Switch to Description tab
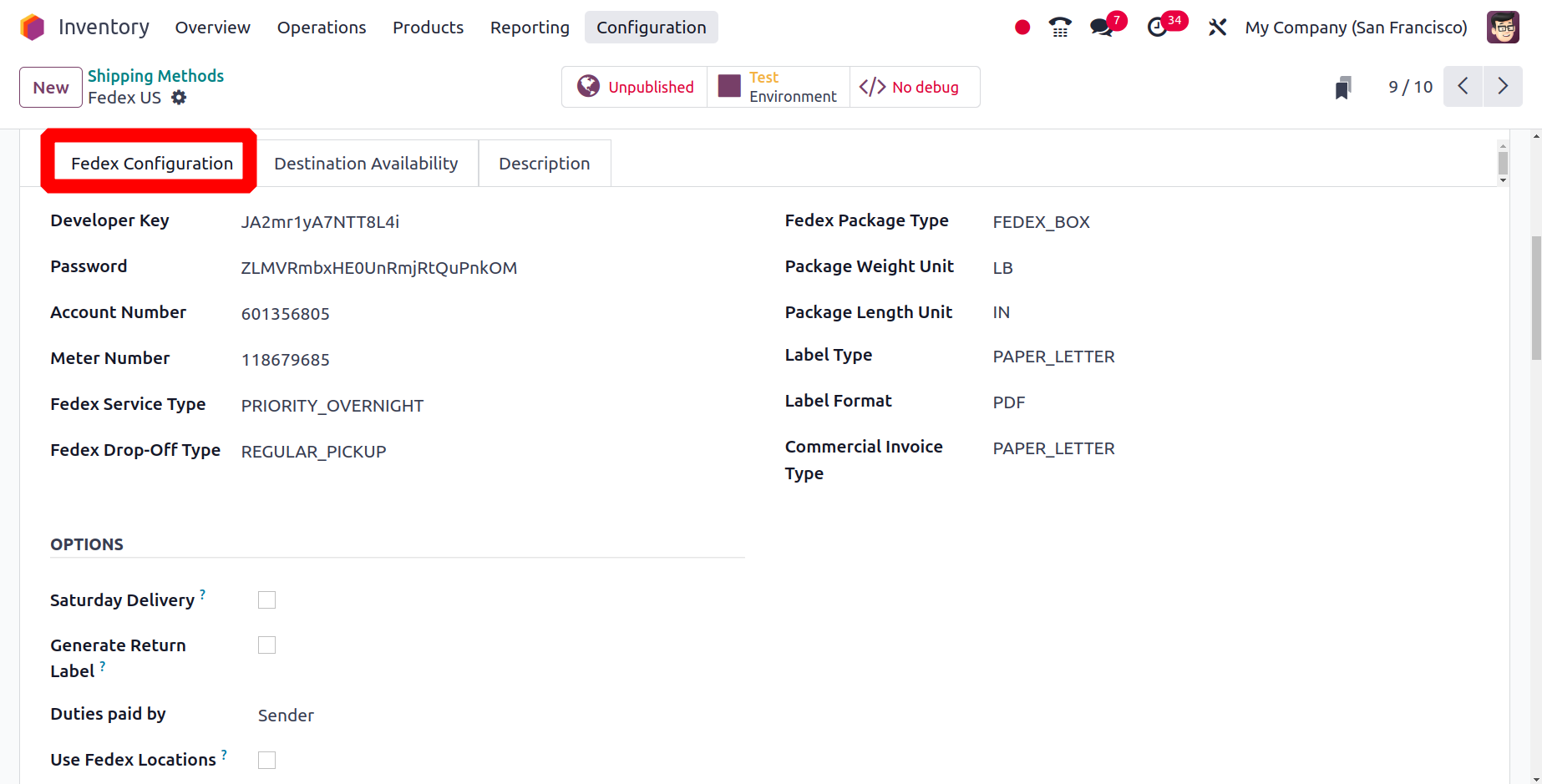 [x=545, y=164]
